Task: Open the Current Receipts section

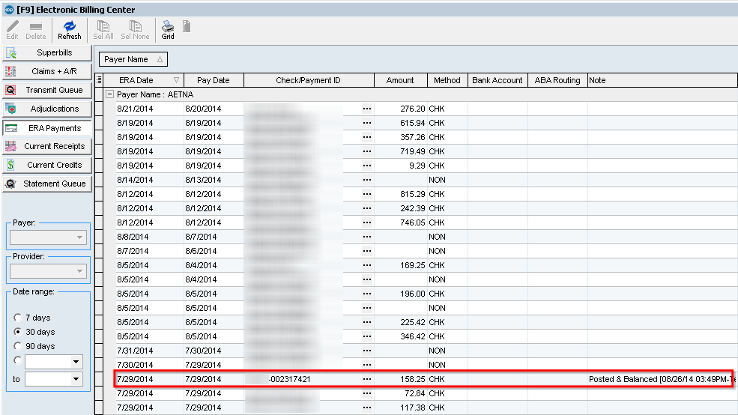Action: click(47, 146)
